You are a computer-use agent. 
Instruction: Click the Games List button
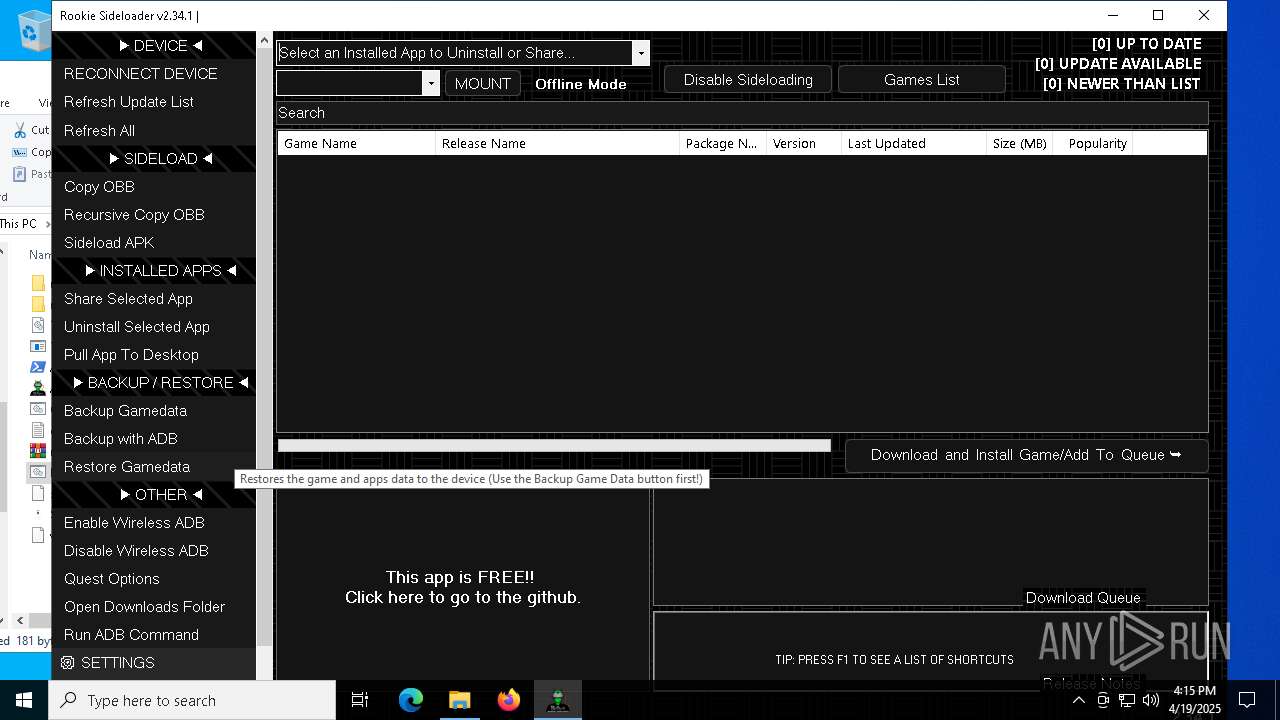click(x=922, y=80)
